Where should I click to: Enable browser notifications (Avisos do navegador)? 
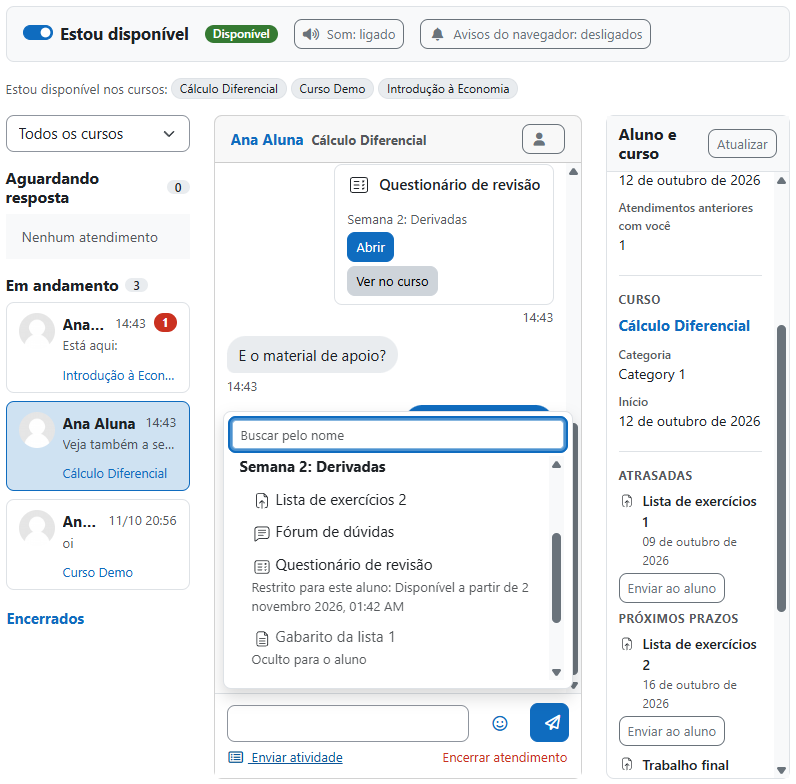(535, 34)
